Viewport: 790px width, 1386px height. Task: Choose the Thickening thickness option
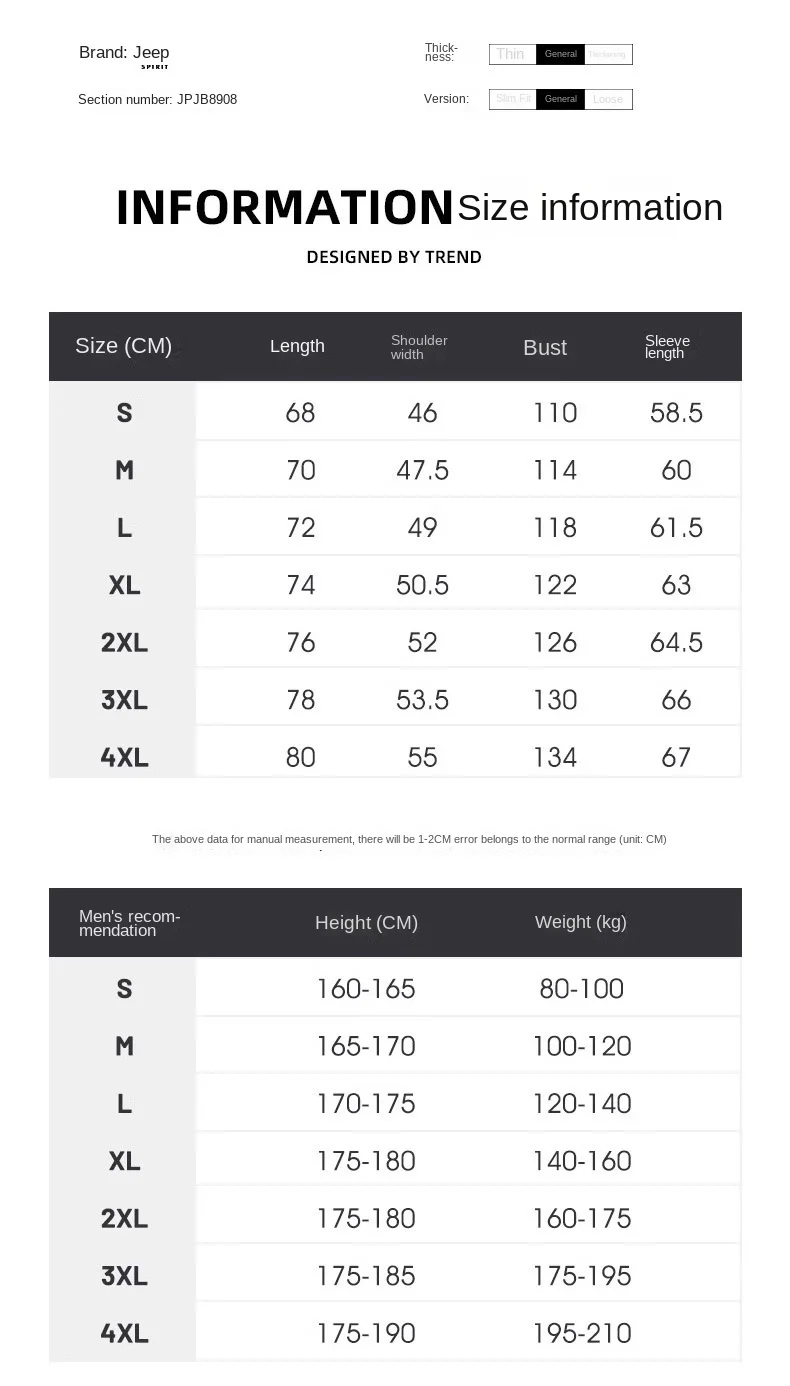pyautogui.click(x=607, y=54)
